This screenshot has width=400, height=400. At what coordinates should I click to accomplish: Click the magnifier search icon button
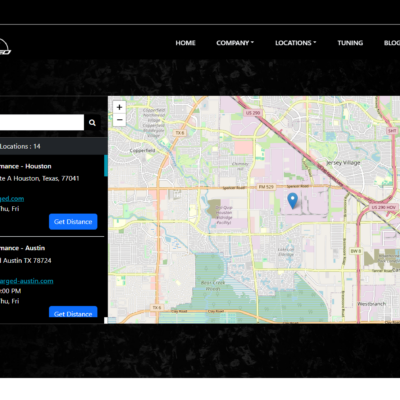pos(92,123)
